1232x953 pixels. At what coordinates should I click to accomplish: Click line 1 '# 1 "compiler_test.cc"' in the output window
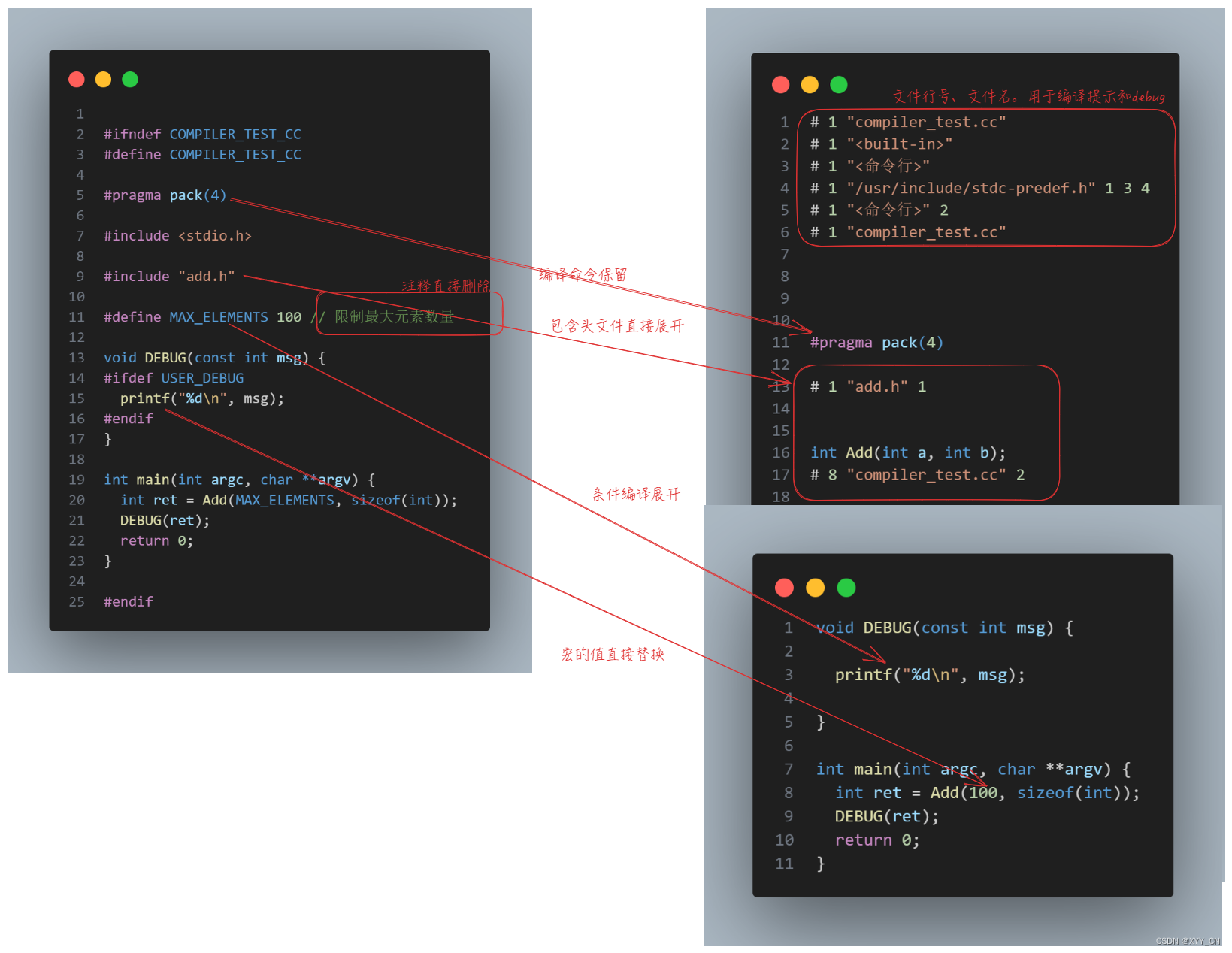tap(908, 123)
